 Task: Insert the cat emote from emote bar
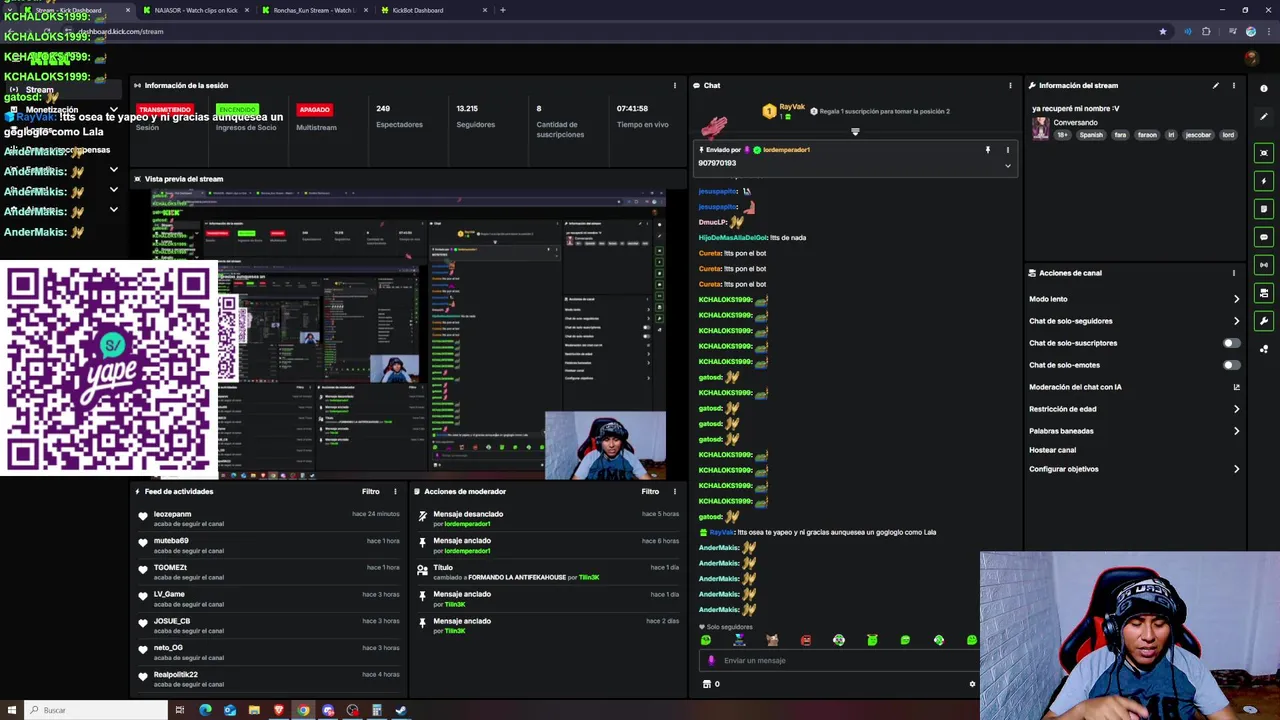(772, 640)
